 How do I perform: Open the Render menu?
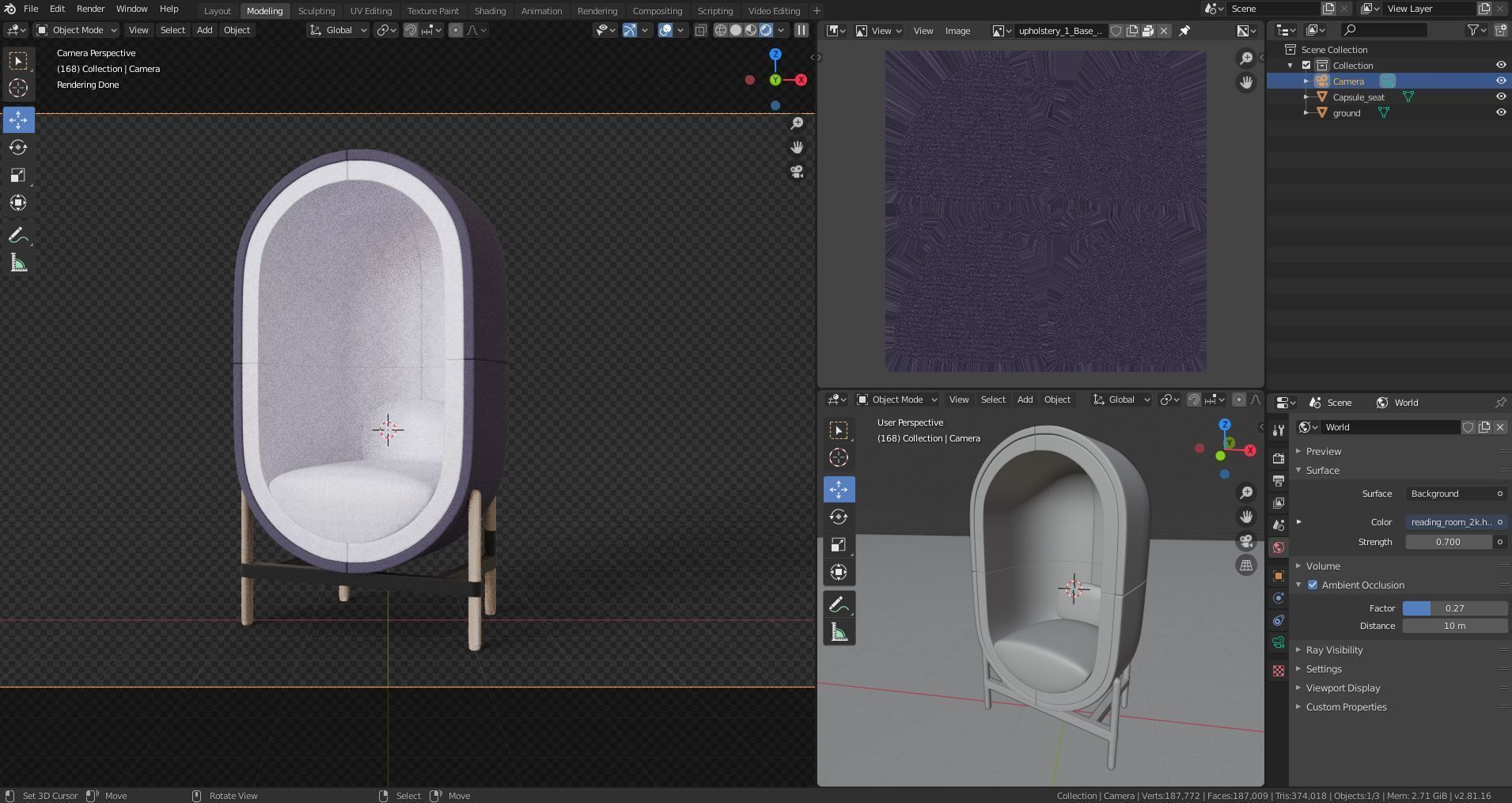90,9
